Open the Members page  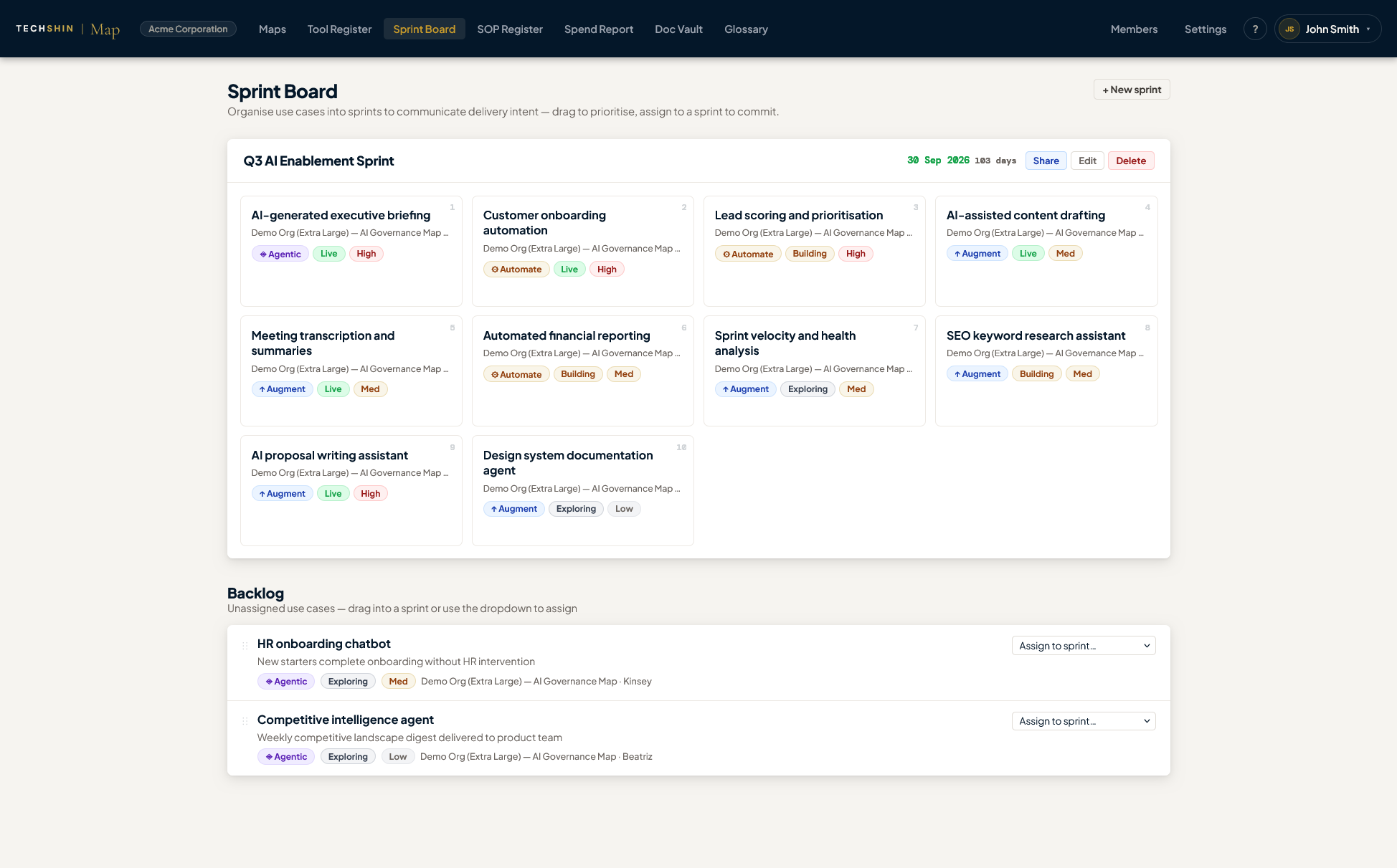(1134, 29)
